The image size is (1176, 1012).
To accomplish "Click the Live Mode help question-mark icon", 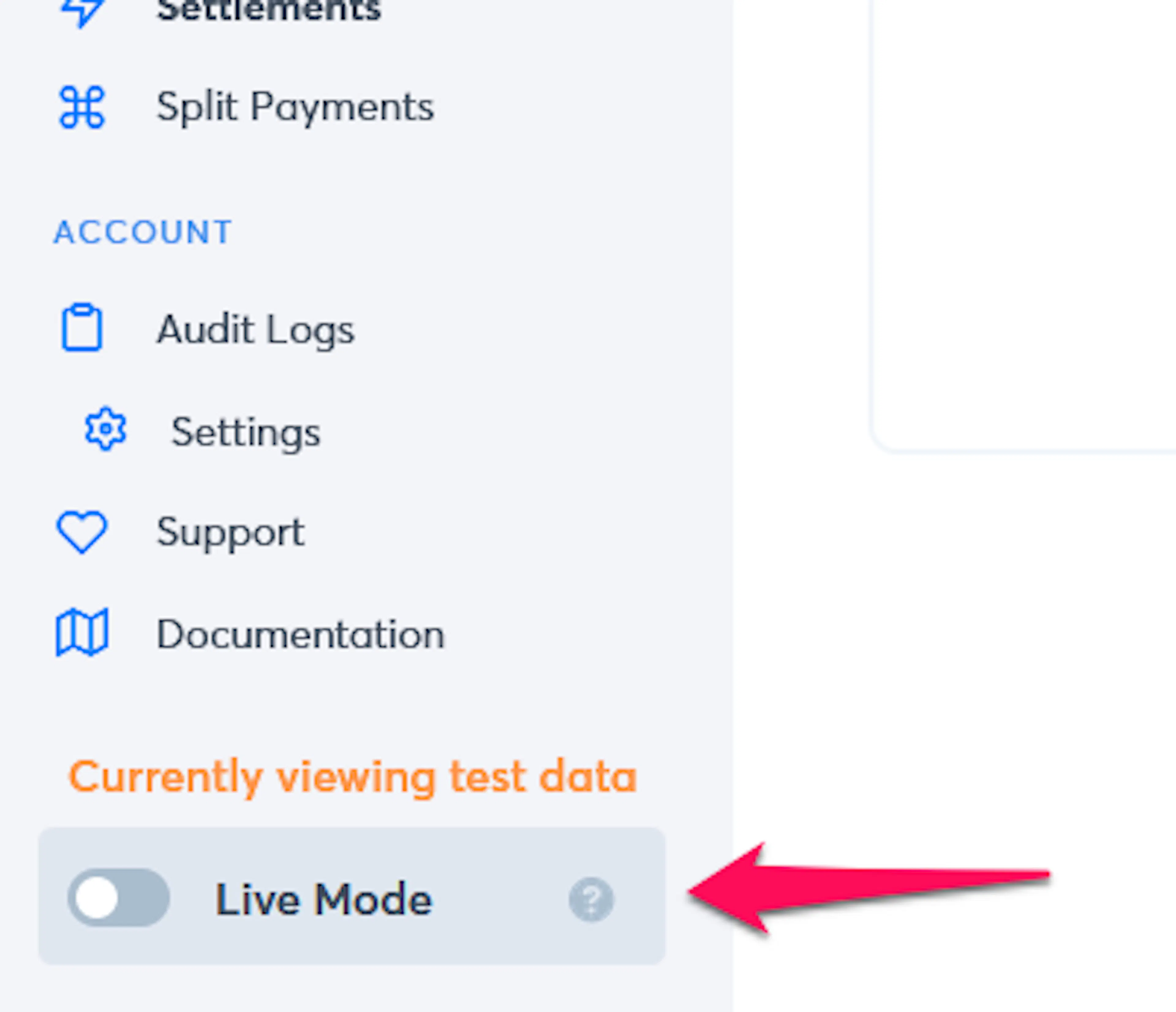I will [591, 900].
